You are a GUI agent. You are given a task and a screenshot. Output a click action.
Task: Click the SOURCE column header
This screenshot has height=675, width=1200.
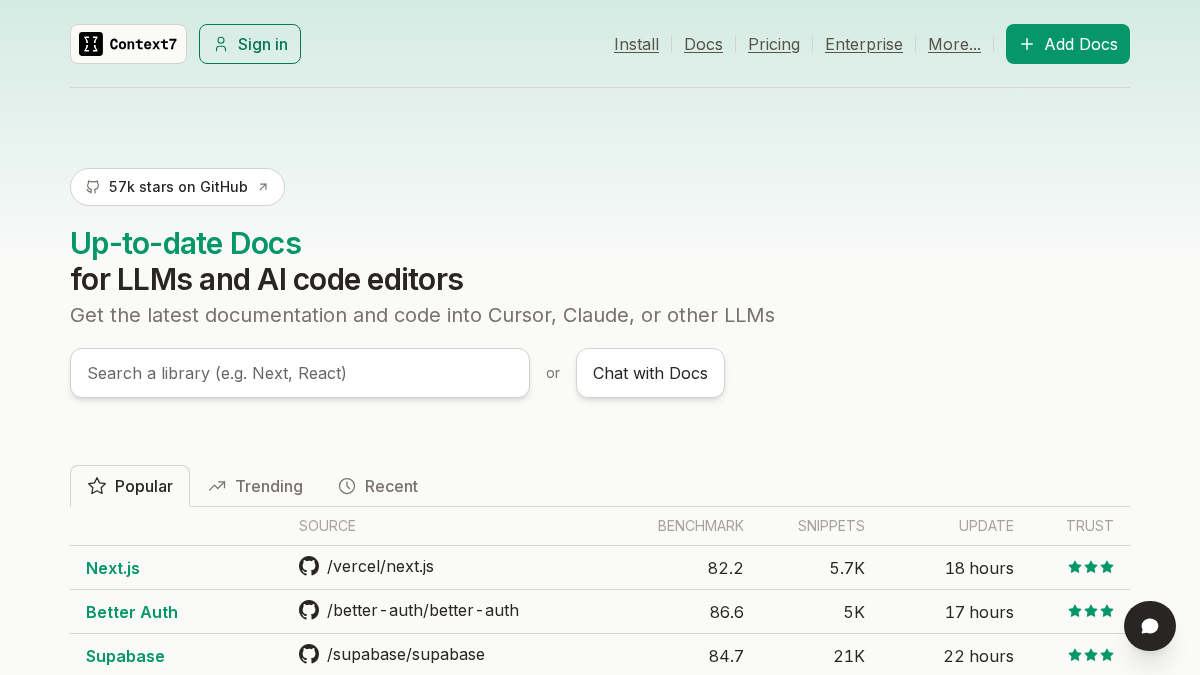pos(327,526)
